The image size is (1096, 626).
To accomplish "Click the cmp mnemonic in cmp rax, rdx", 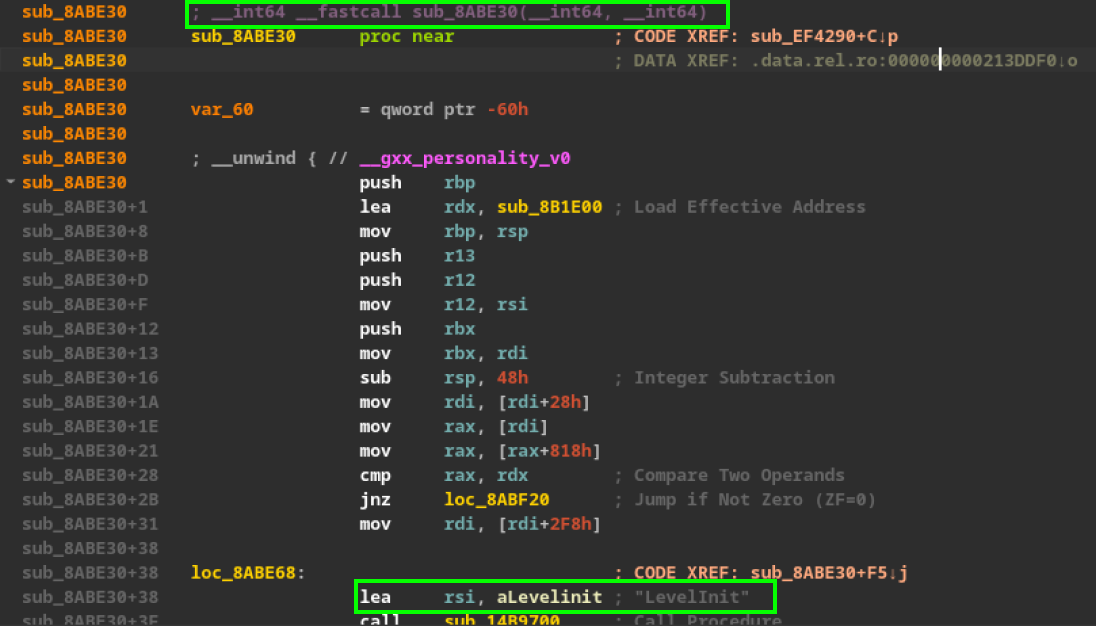I will coord(376,476).
